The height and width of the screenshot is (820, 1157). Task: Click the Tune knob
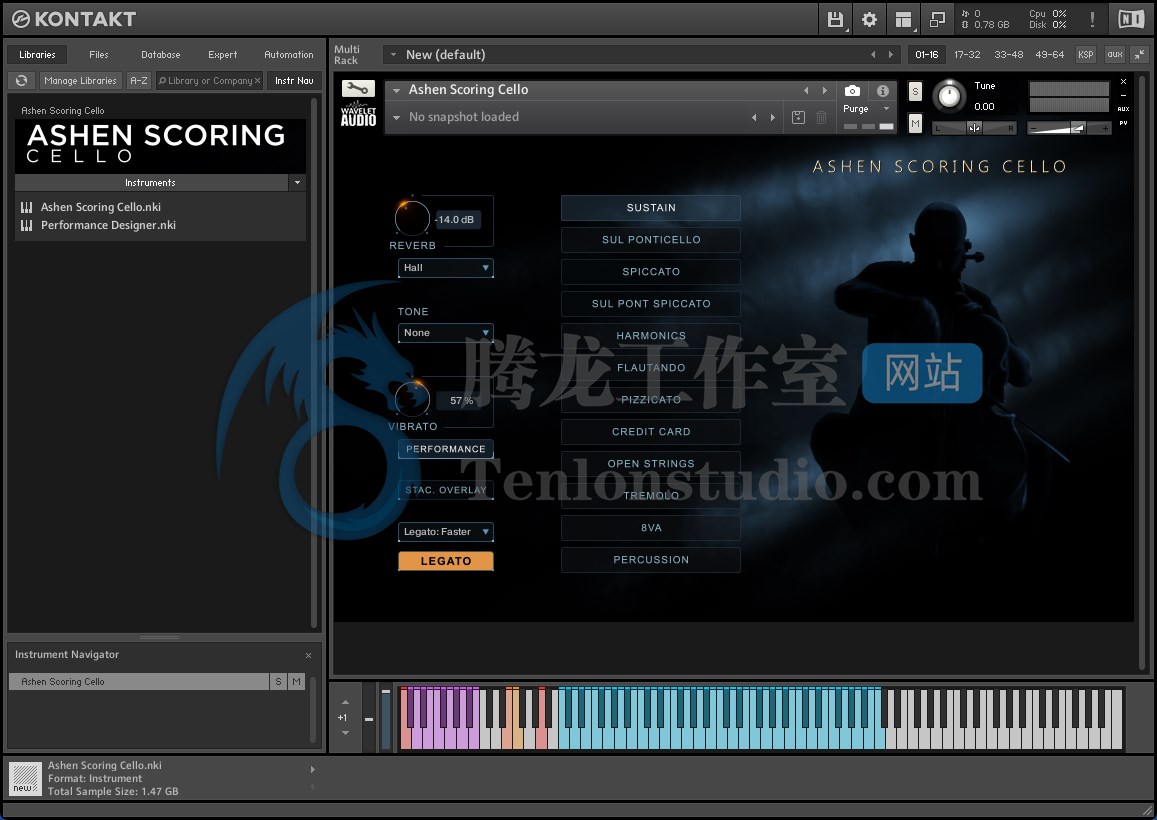[949, 96]
